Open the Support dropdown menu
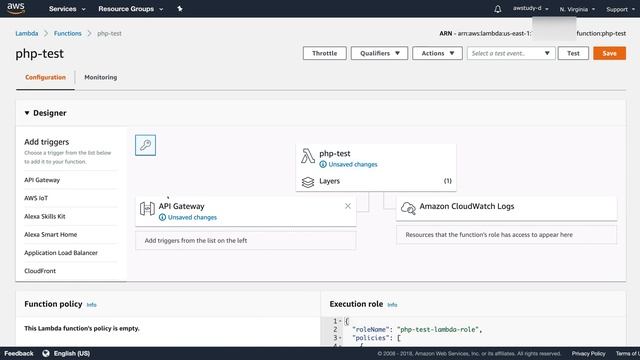The width and height of the screenshot is (640, 360). point(620,9)
